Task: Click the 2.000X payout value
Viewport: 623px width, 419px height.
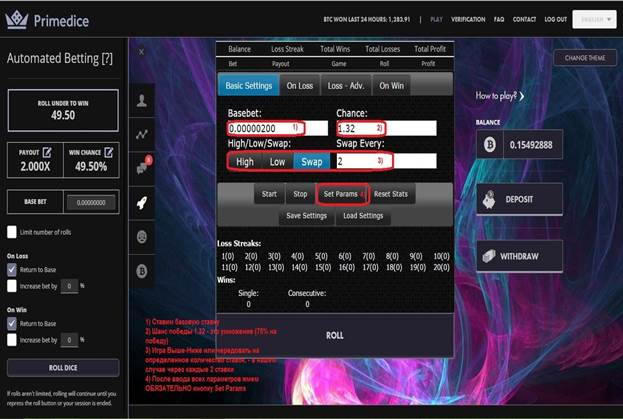Action: [x=35, y=166]
